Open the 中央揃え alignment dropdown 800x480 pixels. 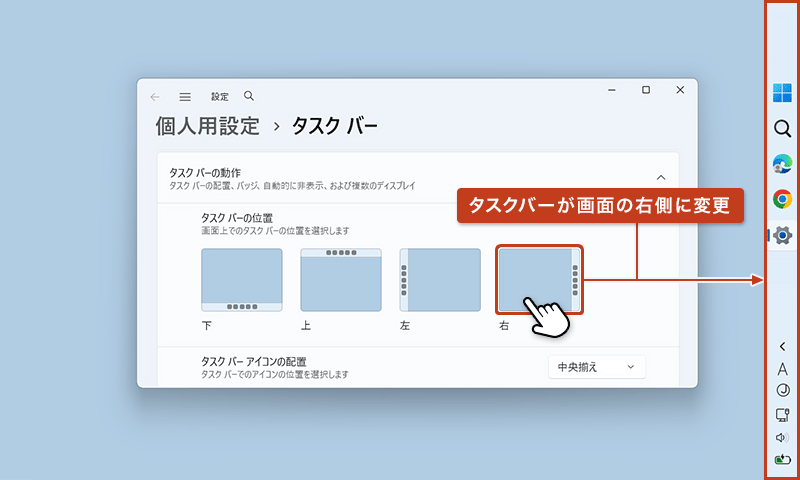pyautogui.click(x=596, y=367)
